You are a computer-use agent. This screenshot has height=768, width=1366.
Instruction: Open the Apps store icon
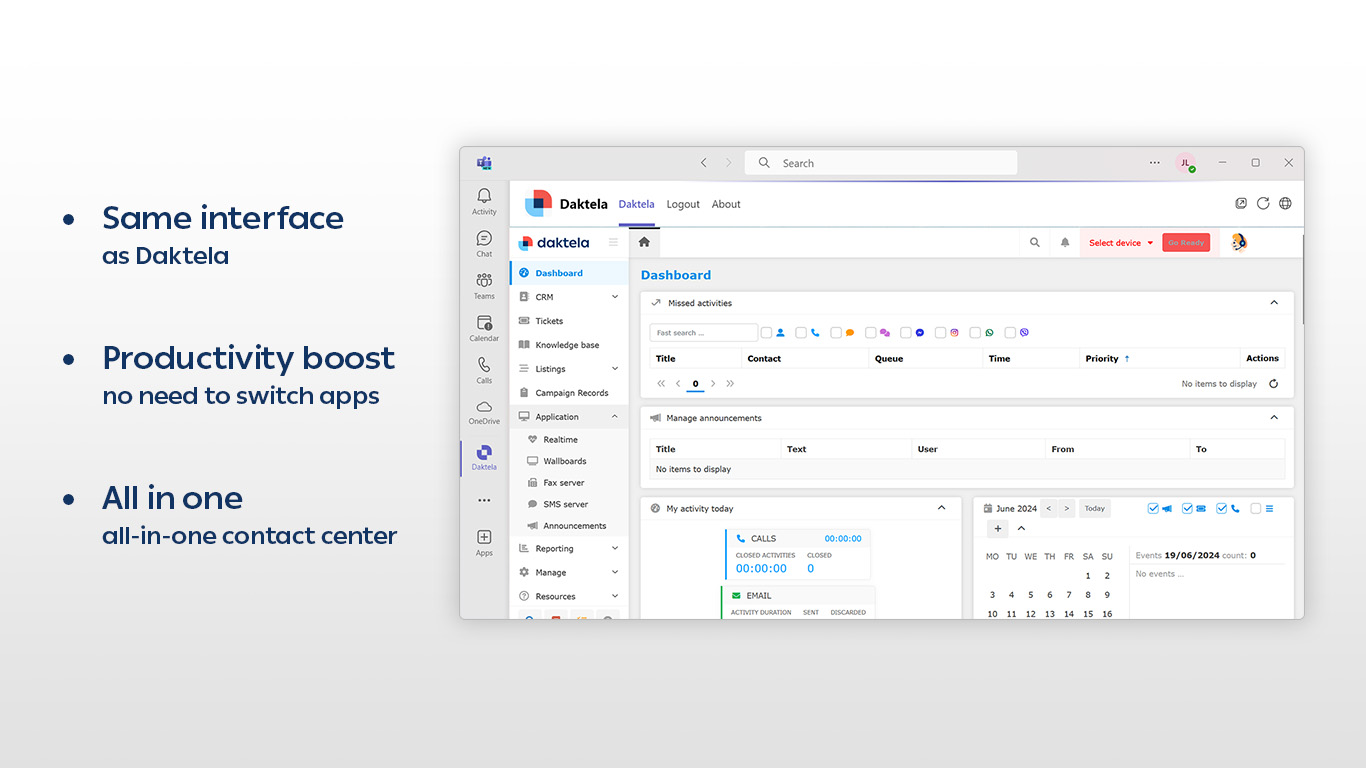(484, 542)
